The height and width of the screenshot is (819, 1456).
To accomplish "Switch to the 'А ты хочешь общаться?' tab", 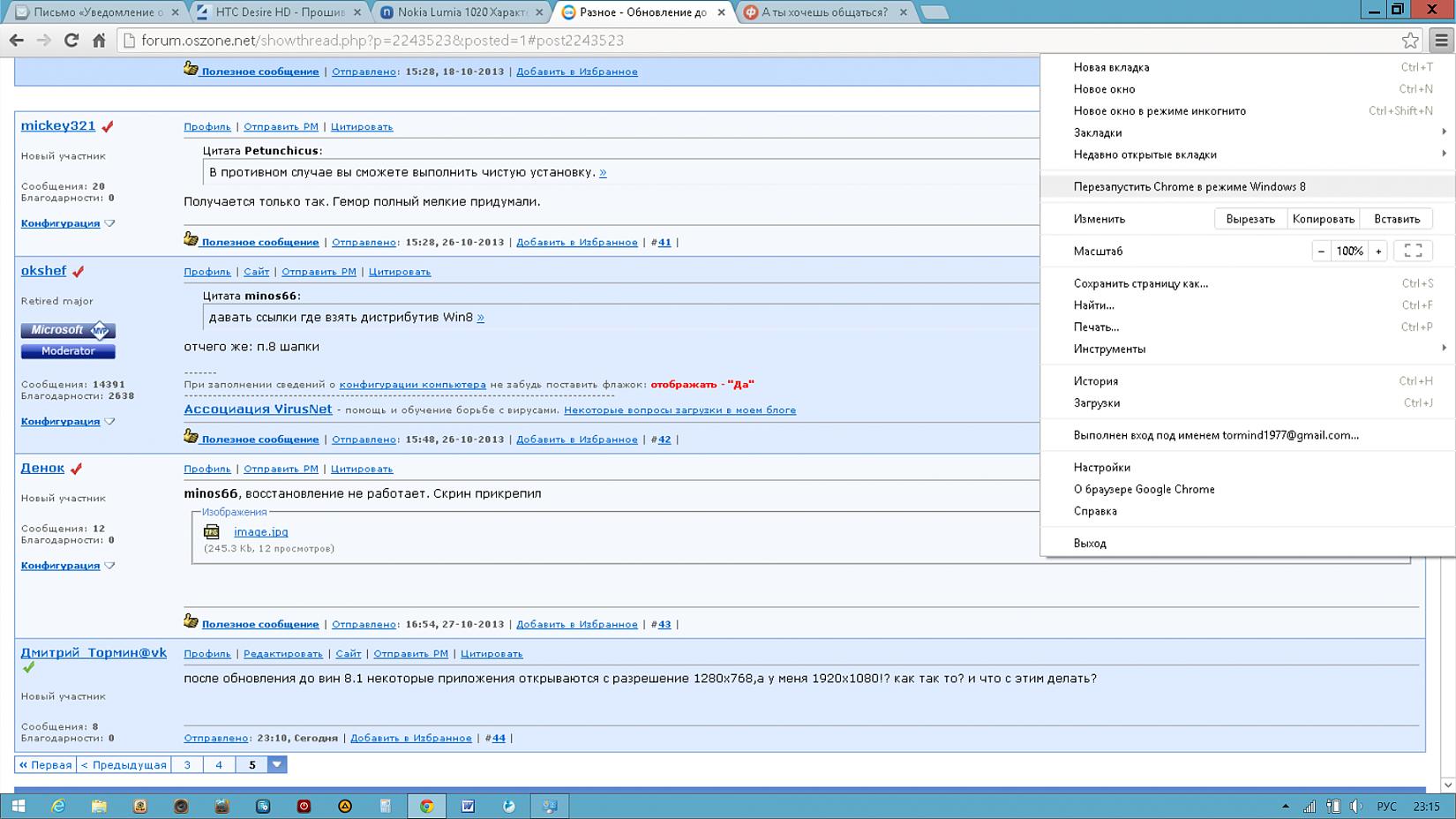I will click(x=825, y=12).
